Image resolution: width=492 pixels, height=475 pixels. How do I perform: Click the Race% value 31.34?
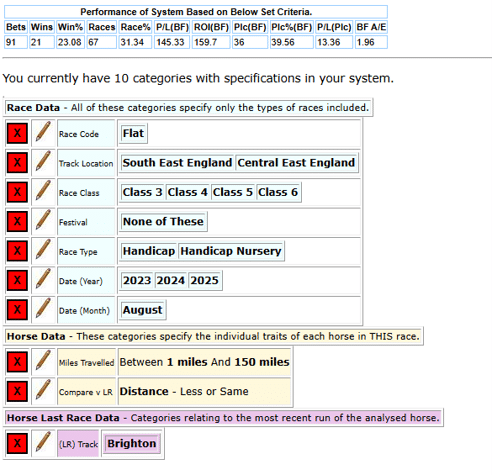(135, 42)
